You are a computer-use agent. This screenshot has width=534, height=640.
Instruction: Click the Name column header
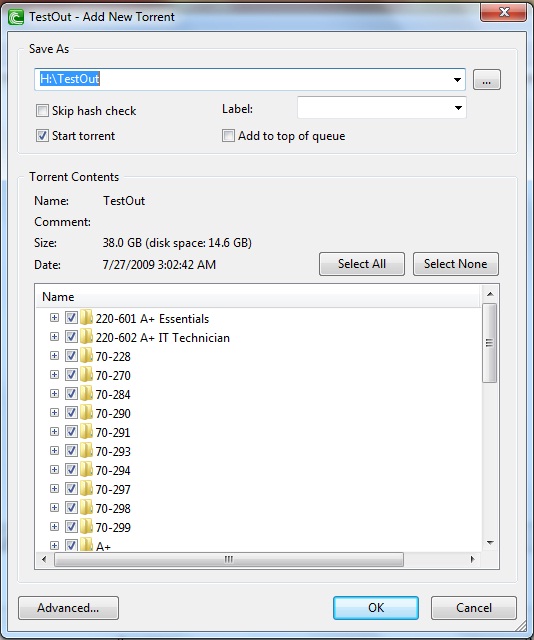(258, 297)
